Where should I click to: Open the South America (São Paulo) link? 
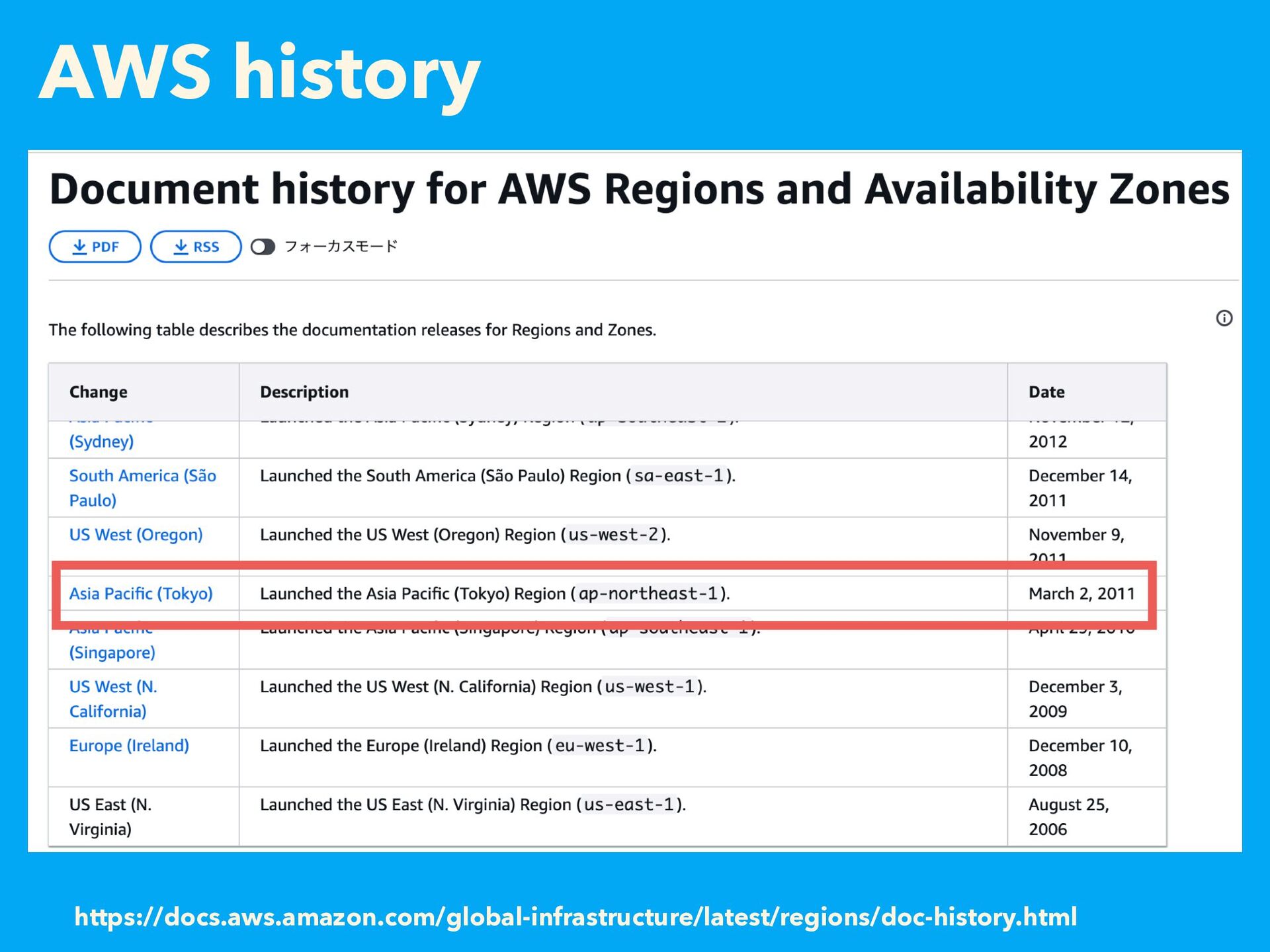[x=142, y=476]
